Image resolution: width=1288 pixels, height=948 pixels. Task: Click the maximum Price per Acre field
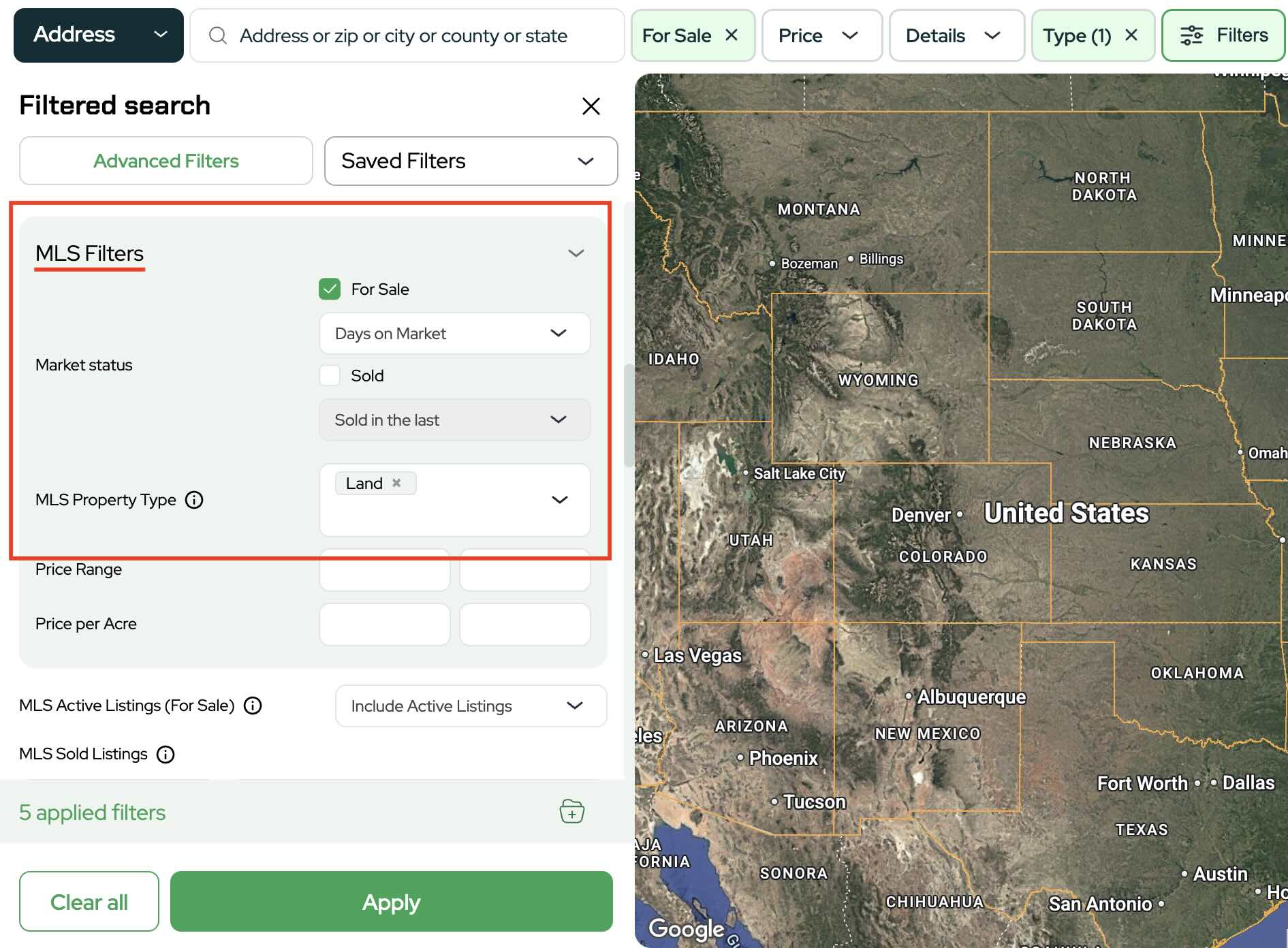click(x=525, y=624)
